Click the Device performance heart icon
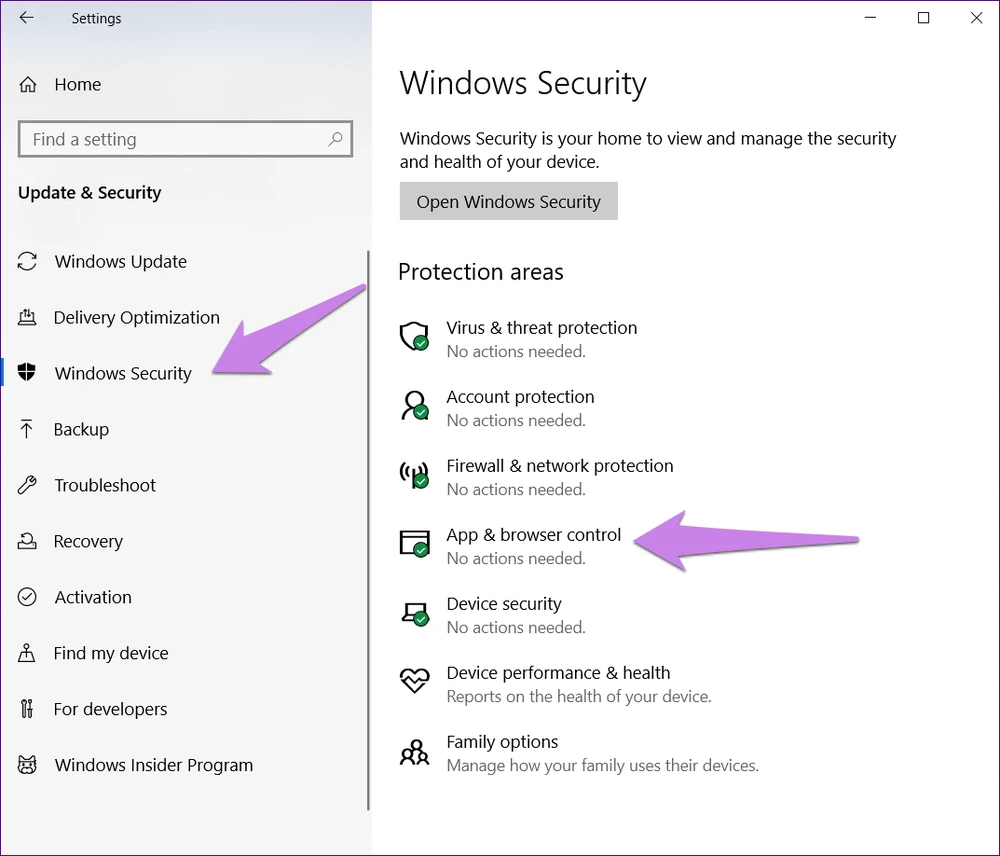The height and width of the screenshot is (856, 1000). coord(414,681)
